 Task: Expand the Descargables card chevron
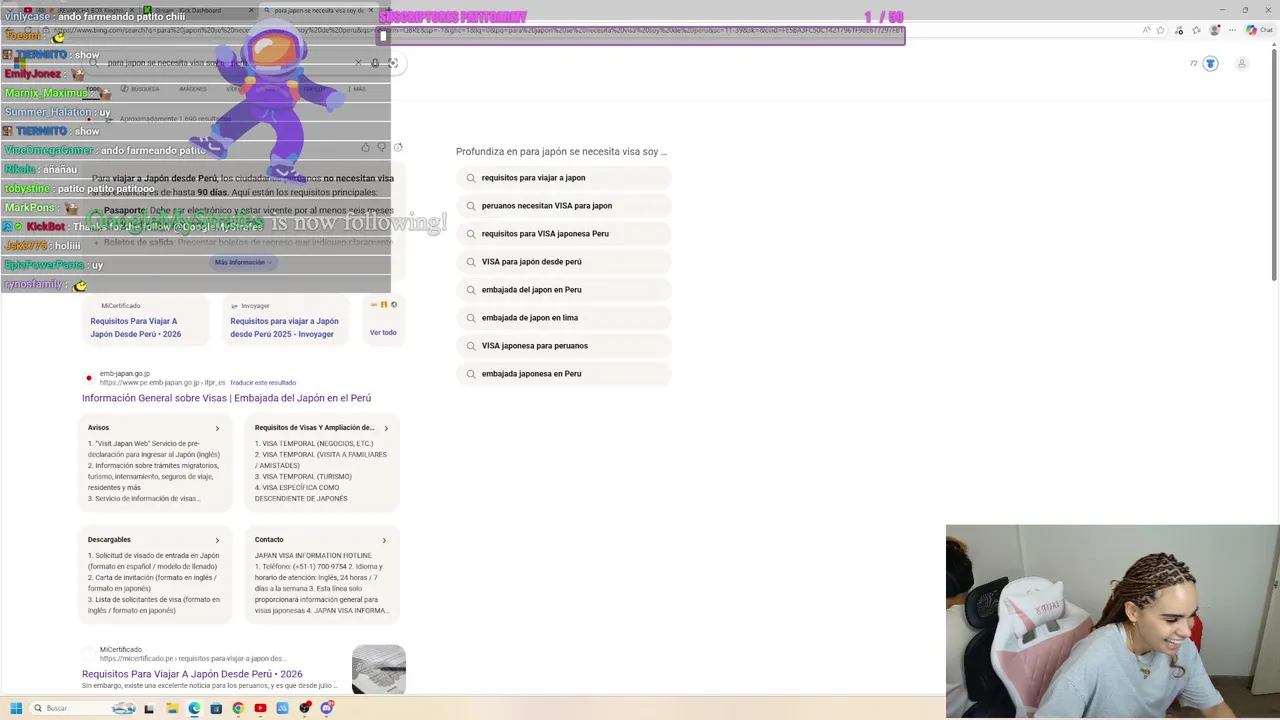pyautogui.click(x=217, y=540)
